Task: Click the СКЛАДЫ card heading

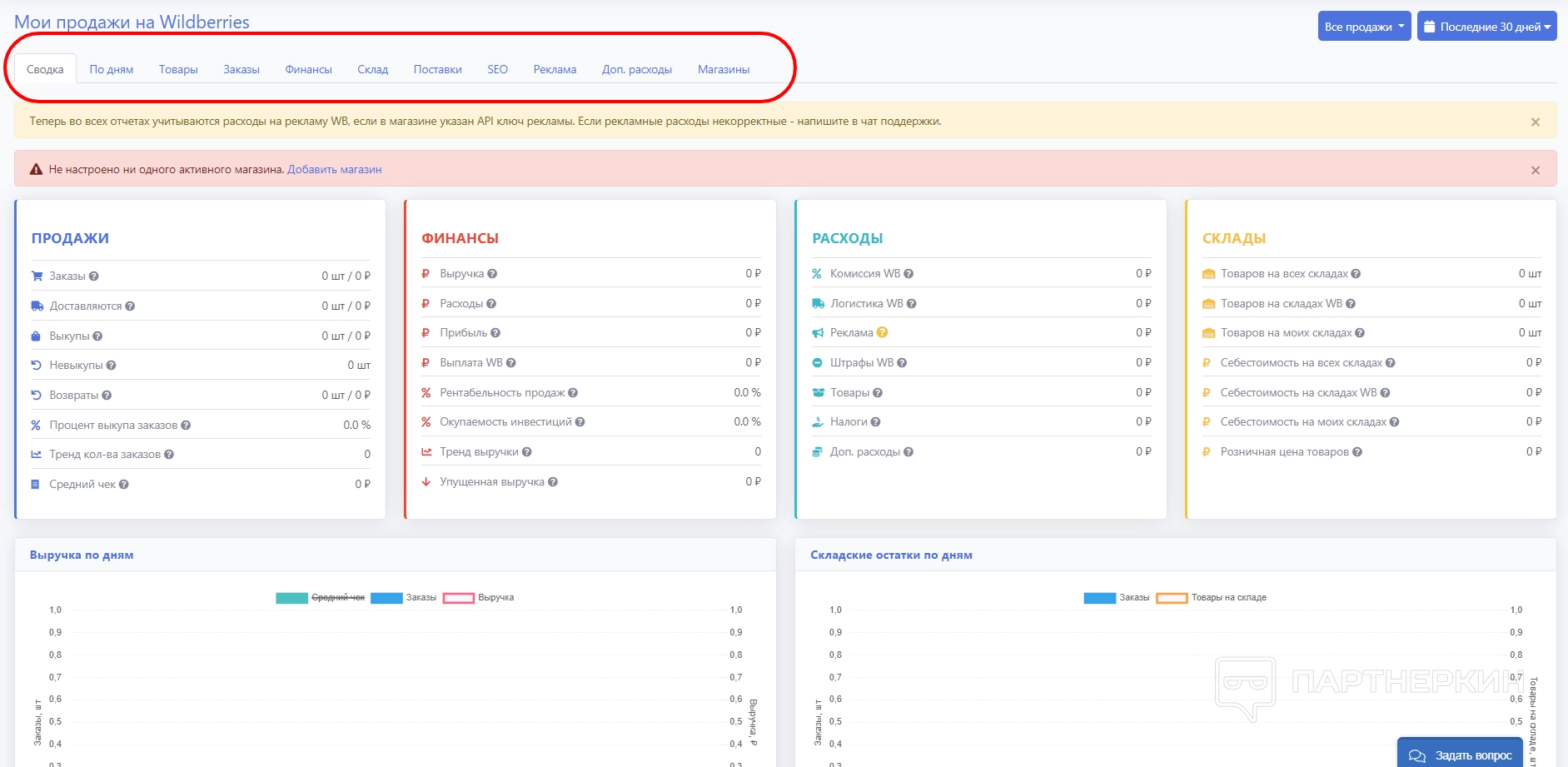Action: [x=1234, y=238]
